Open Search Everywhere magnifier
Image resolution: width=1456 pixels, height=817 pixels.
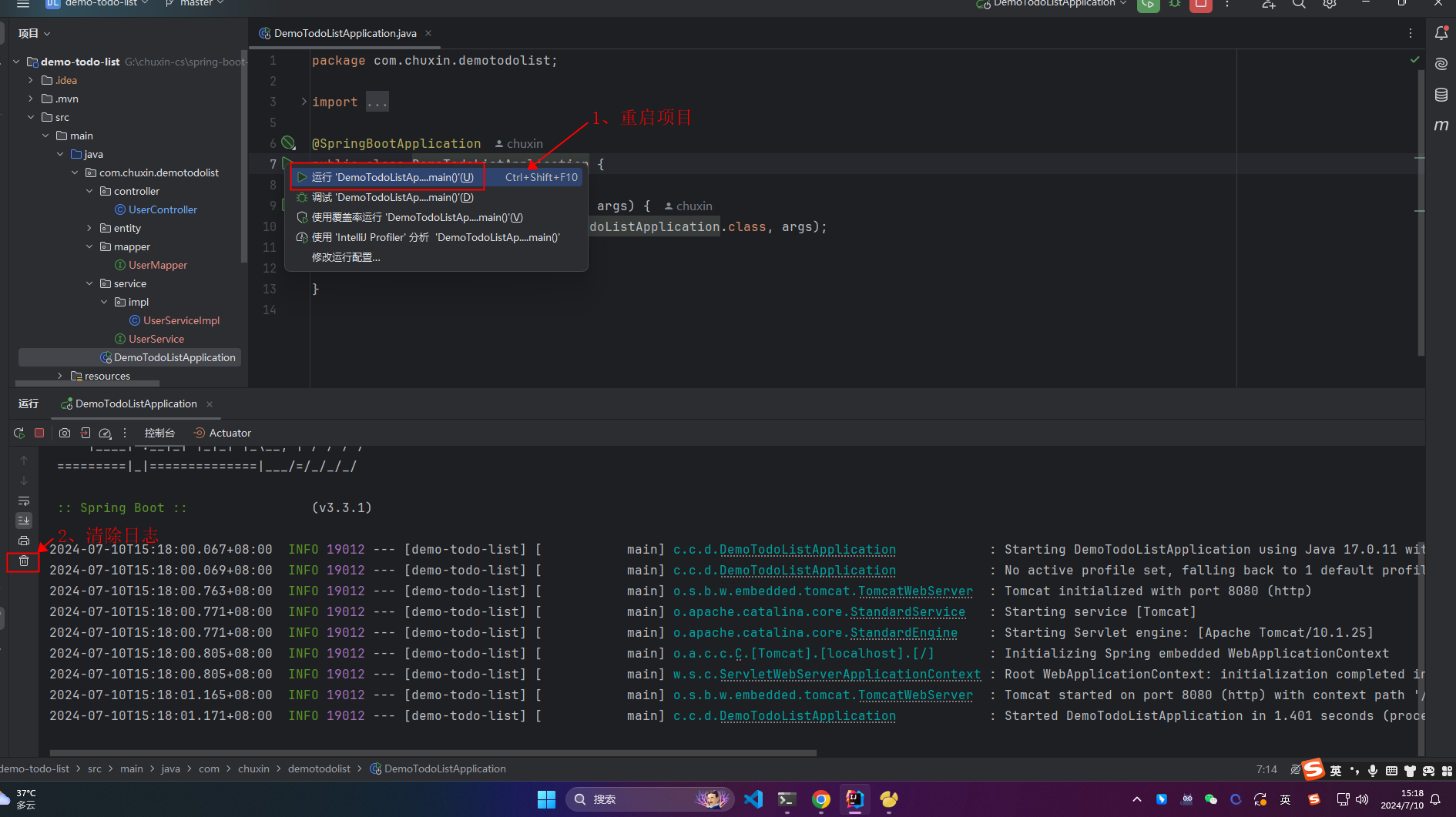1299,4
